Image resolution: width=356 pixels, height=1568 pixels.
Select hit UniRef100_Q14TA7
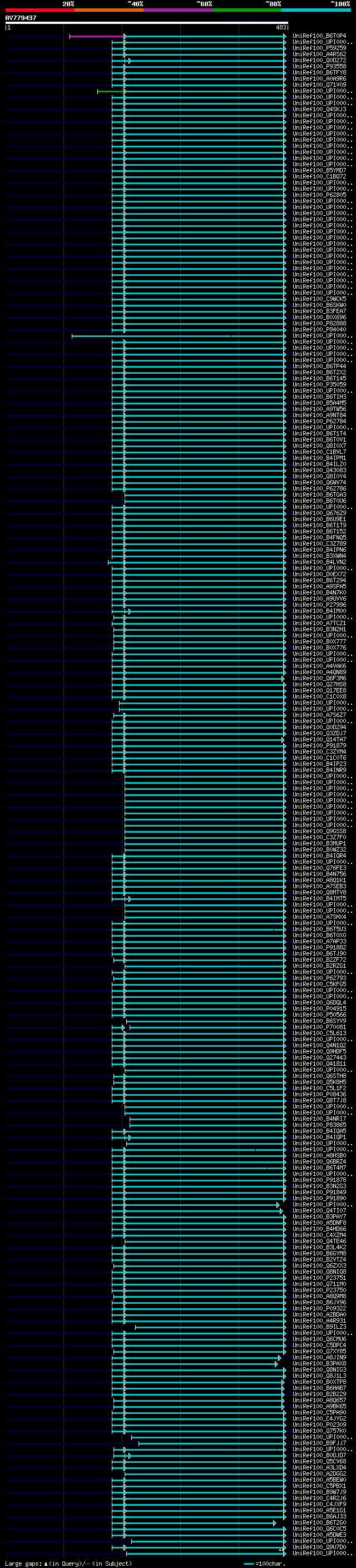coord(319,740)
